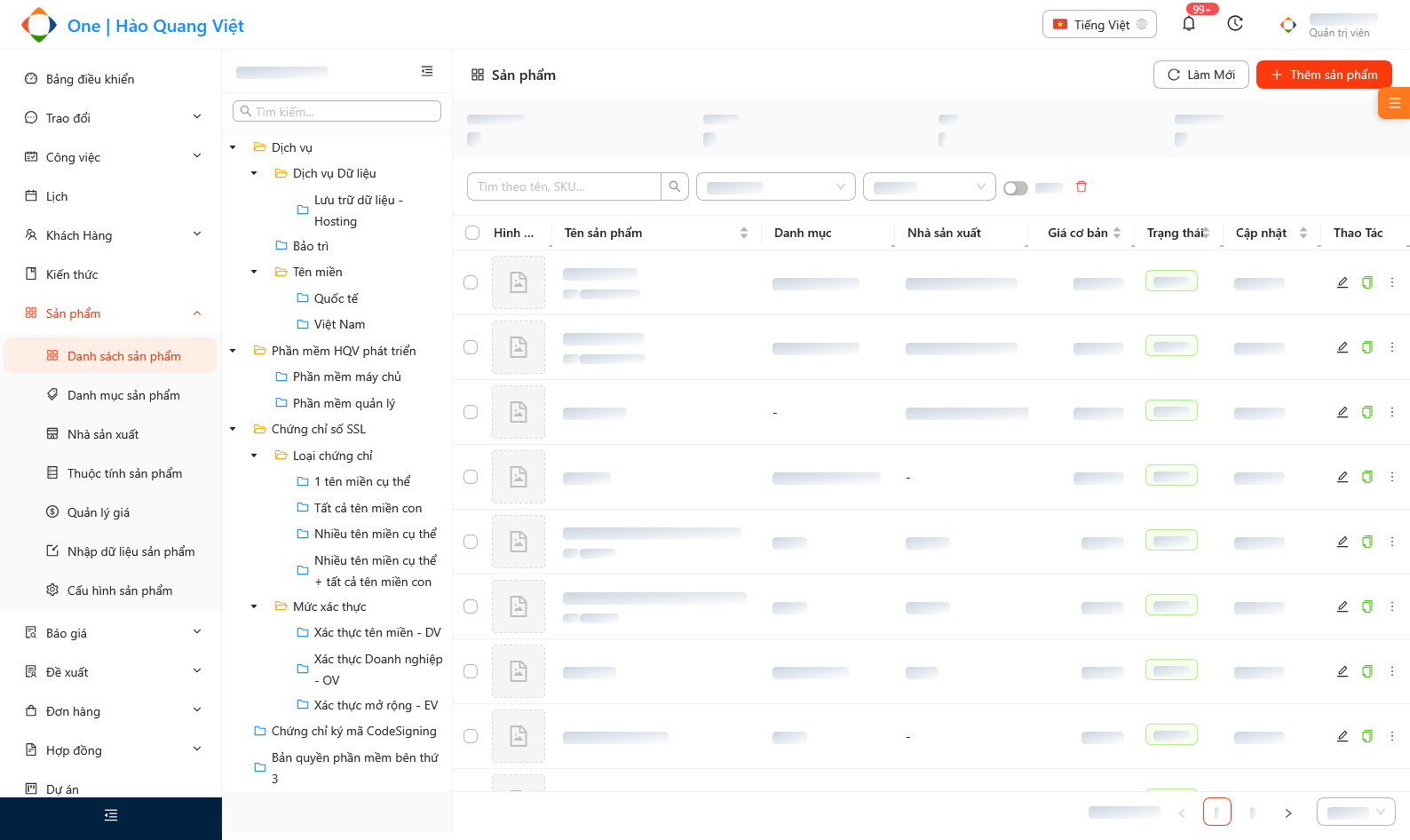Open the Quản trị viên user profile
The image size is (1410, 840).
pyautogui.click(x=1328, y=25)
